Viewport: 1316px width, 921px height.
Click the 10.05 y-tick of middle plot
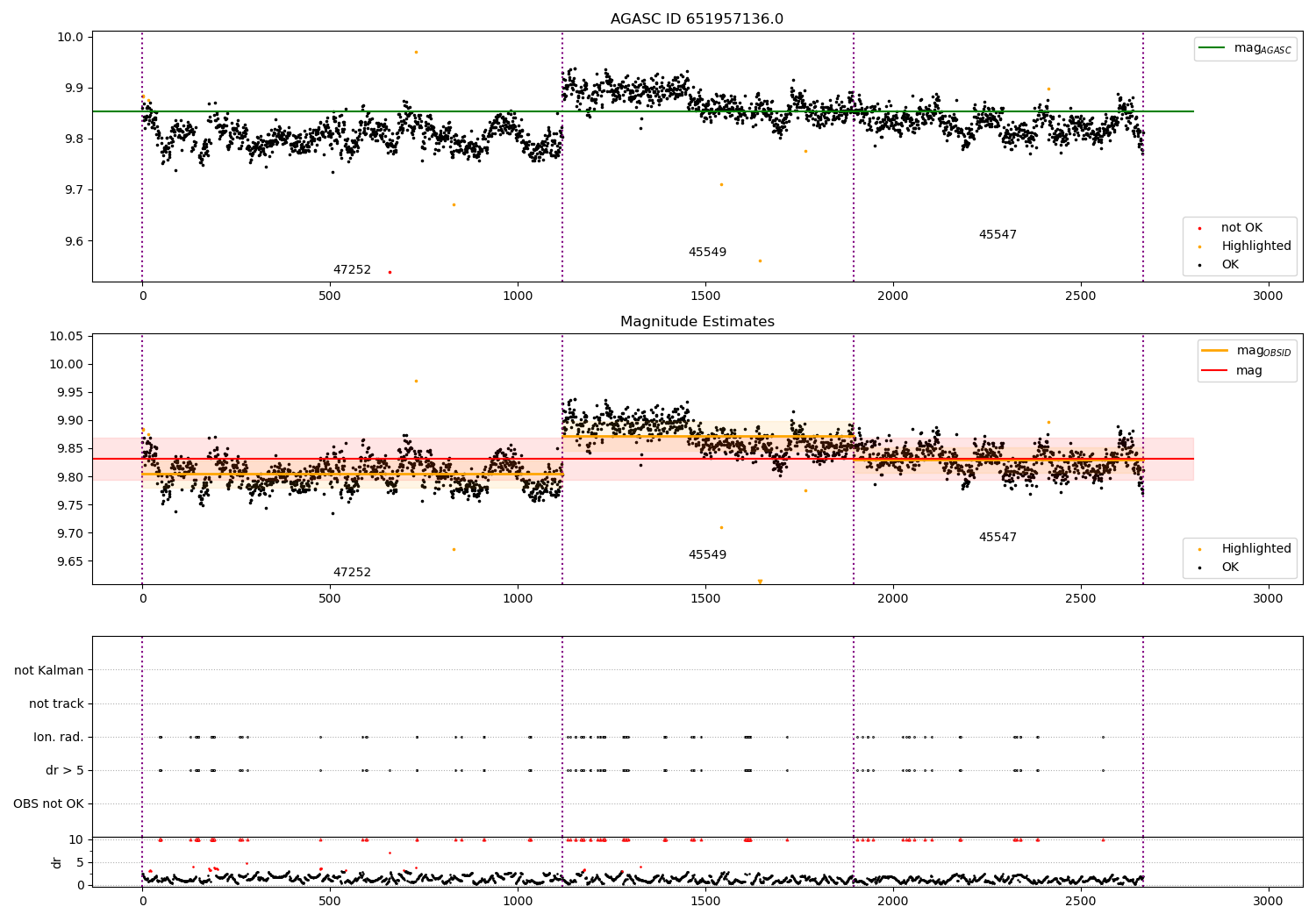68,337
